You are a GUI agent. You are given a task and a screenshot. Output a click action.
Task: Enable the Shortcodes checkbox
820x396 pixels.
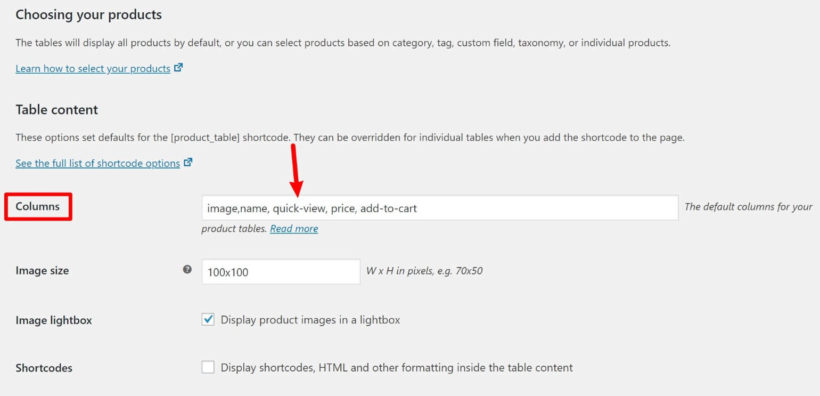click(x=208, y=367)
